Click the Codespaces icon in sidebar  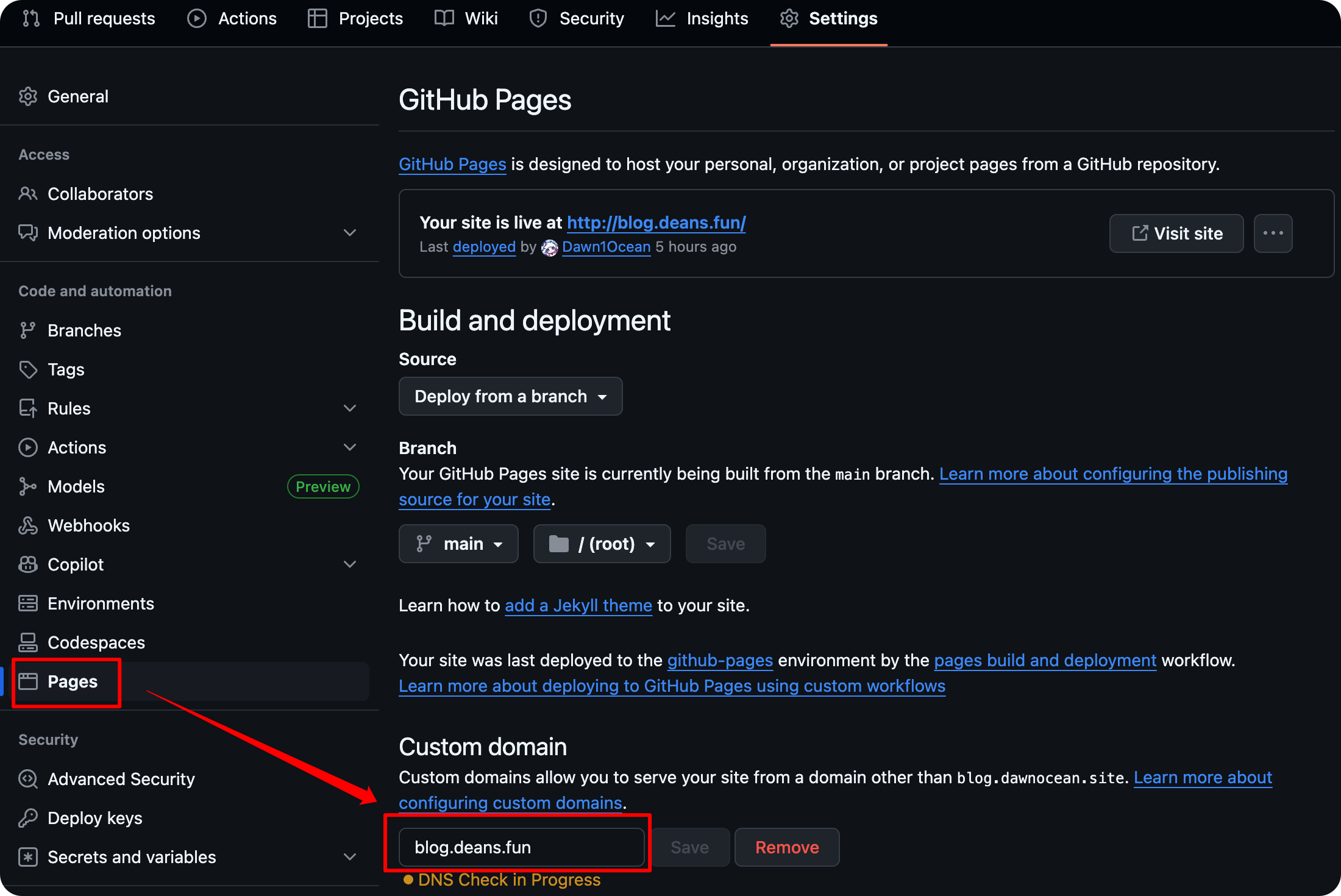pyautogui.click(x=28, y=642)
